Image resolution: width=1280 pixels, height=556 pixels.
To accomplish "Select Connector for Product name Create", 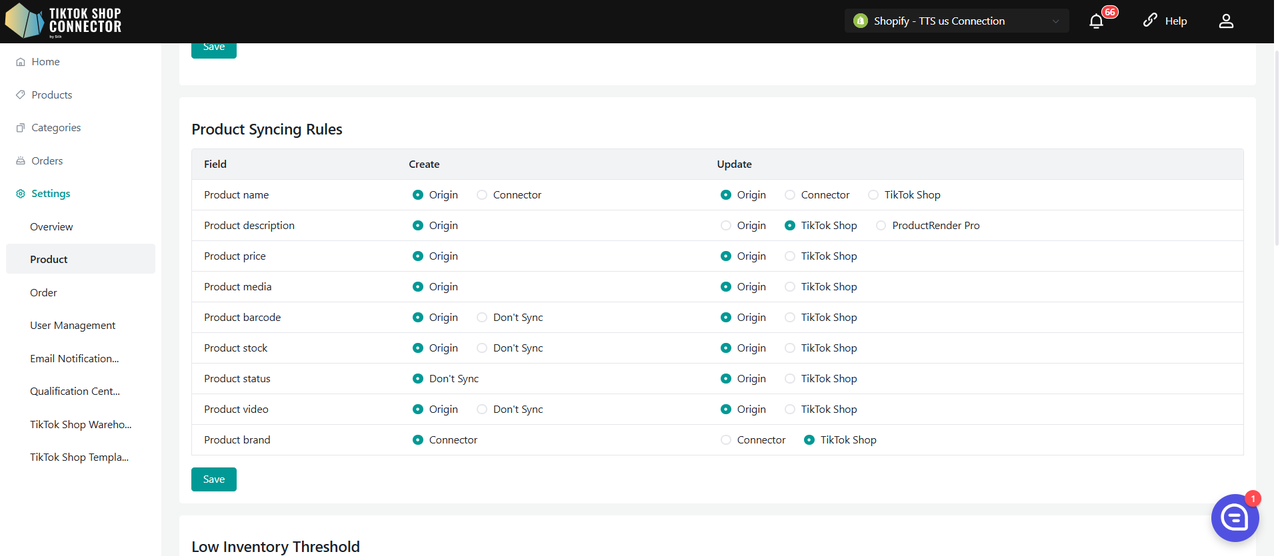I will (x=482, y=195).
